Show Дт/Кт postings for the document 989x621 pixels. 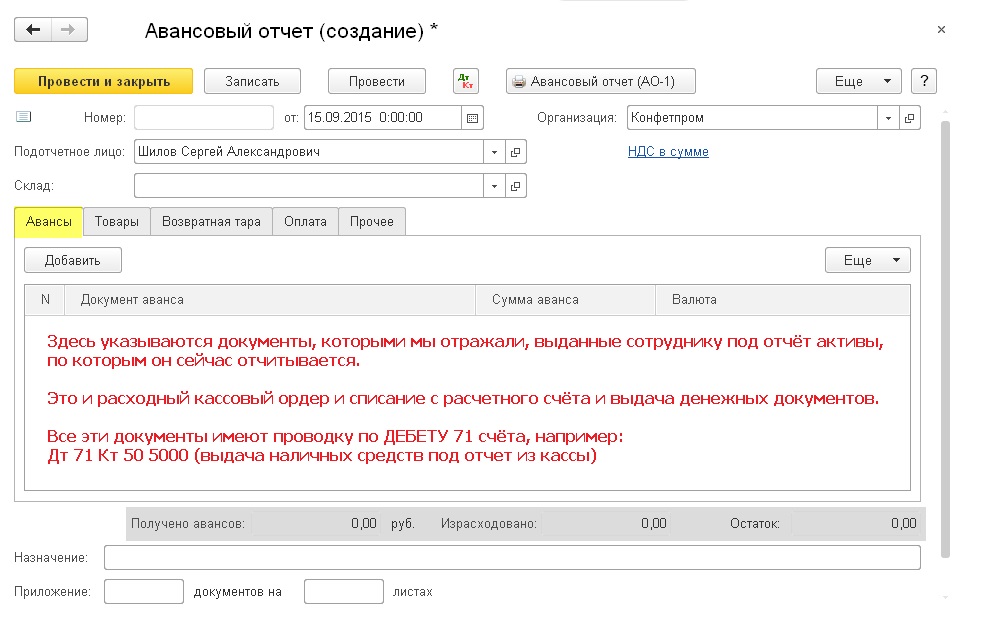pyautogui.click(x=465, y=81)
